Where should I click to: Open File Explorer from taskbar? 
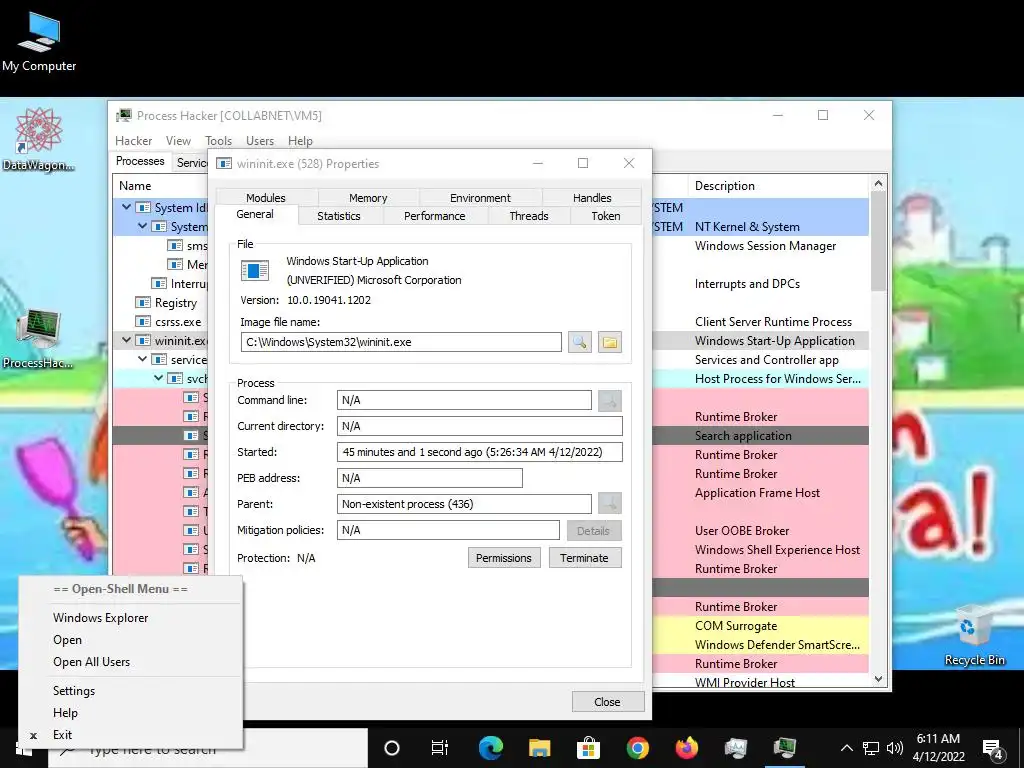[539, 748]
